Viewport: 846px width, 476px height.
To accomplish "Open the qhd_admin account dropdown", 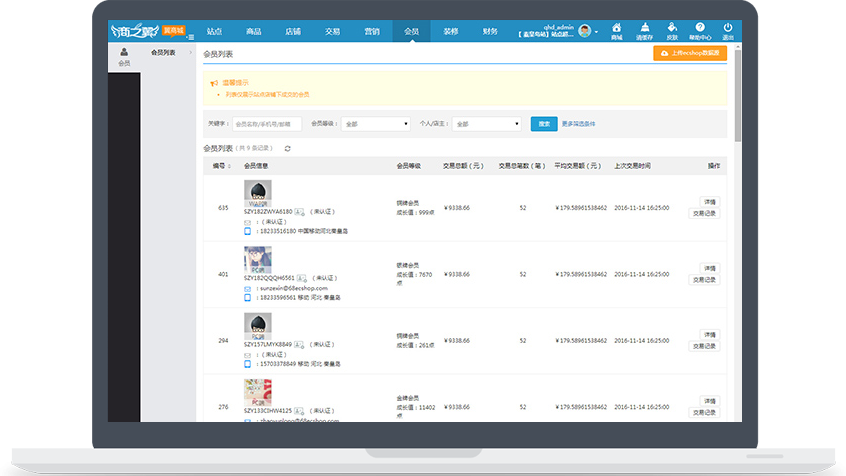I will (596, 31).
